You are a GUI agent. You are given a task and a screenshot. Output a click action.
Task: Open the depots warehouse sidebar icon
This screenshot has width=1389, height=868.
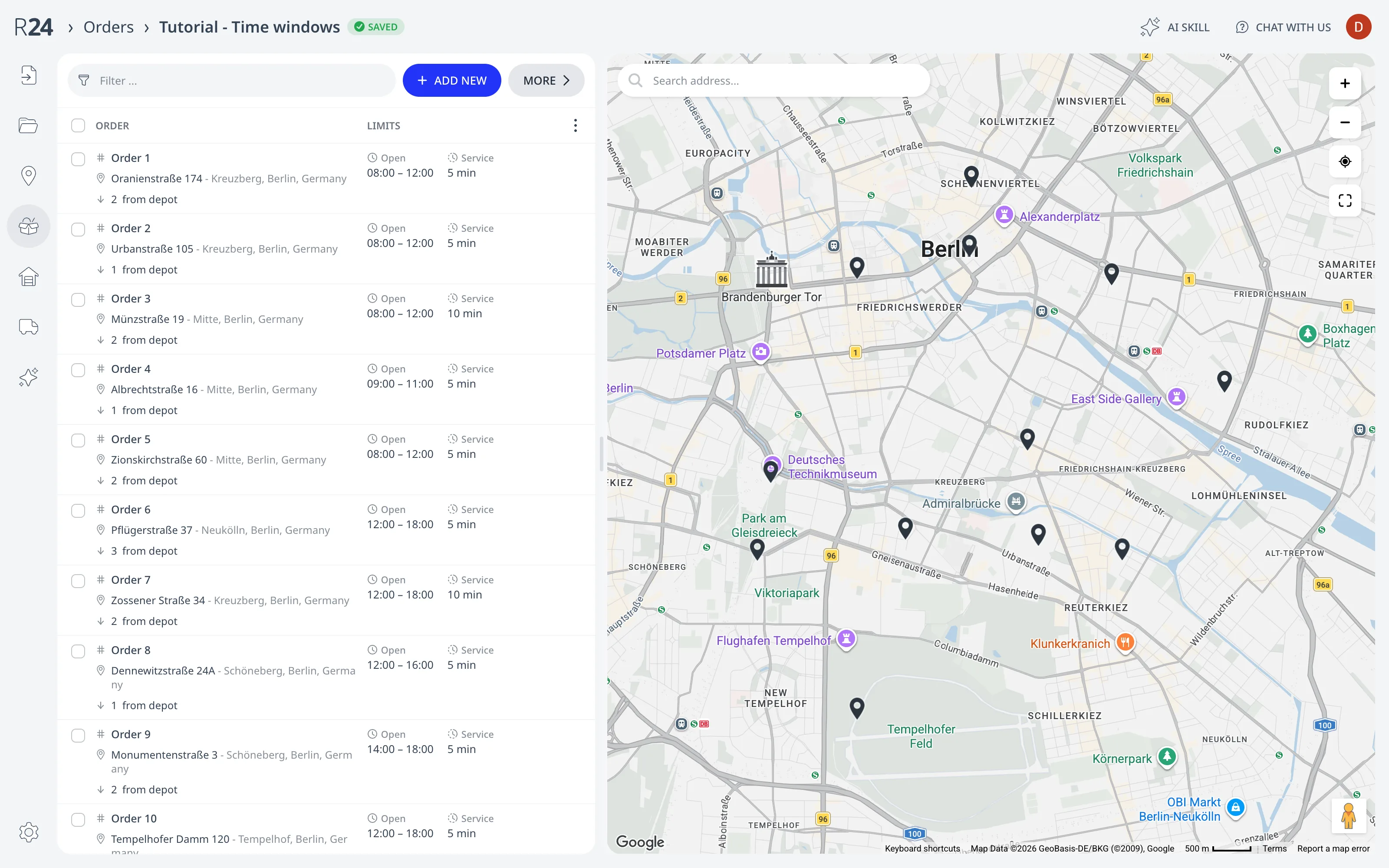pyautogui.click(x=28, y=277)
